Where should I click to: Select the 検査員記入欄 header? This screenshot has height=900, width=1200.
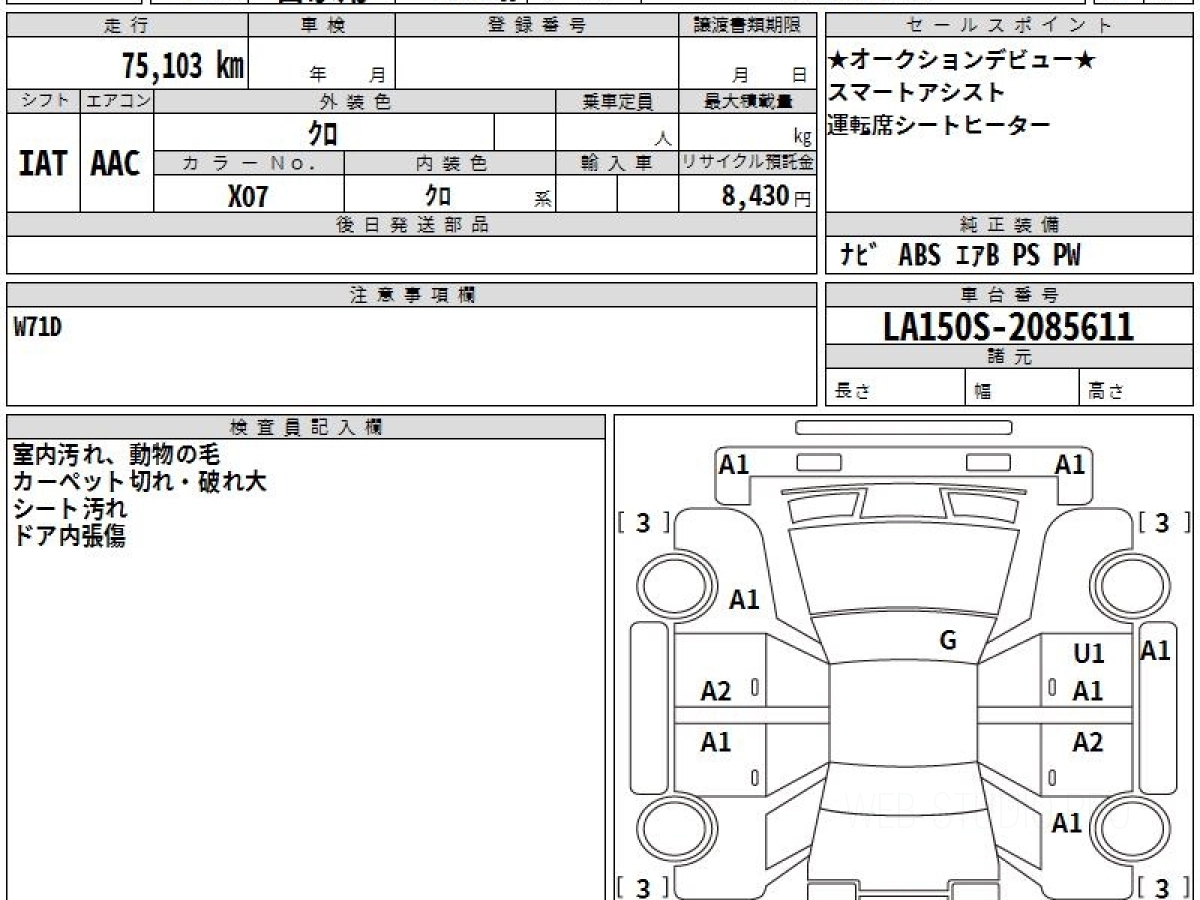[x=306, y=427]
